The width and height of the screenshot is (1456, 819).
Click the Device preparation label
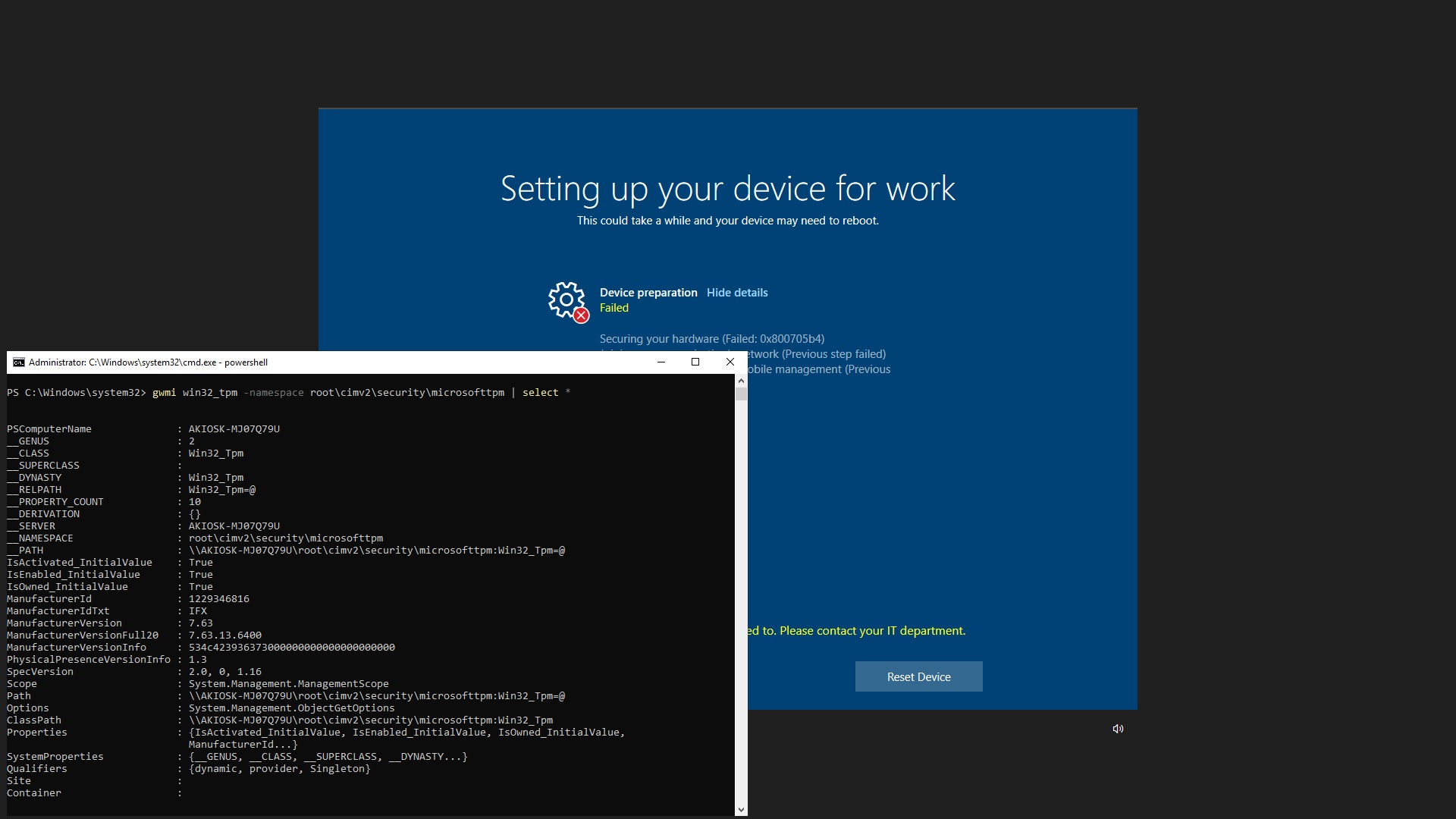tap(648, 293)
